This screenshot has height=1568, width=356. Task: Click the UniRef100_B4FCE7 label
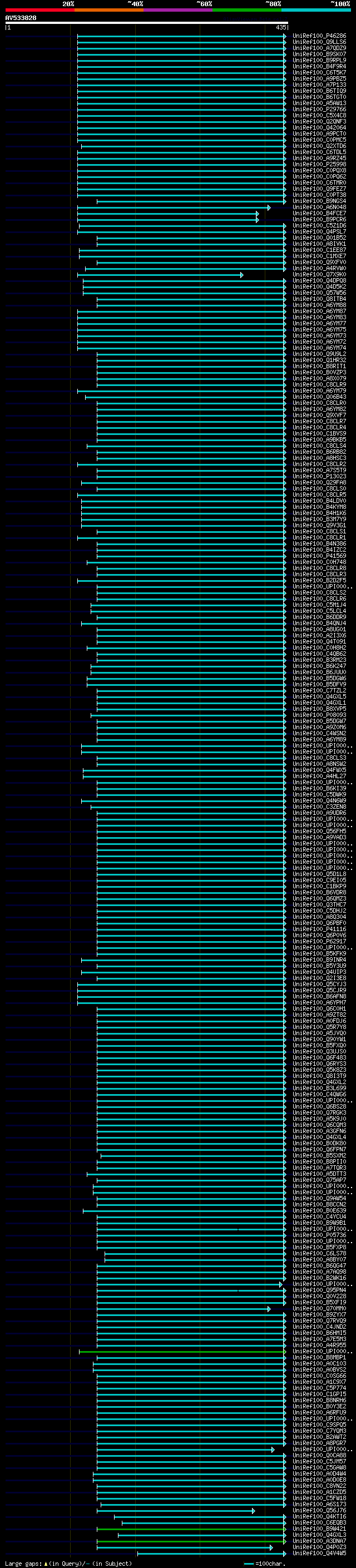(x=319, y=214)
